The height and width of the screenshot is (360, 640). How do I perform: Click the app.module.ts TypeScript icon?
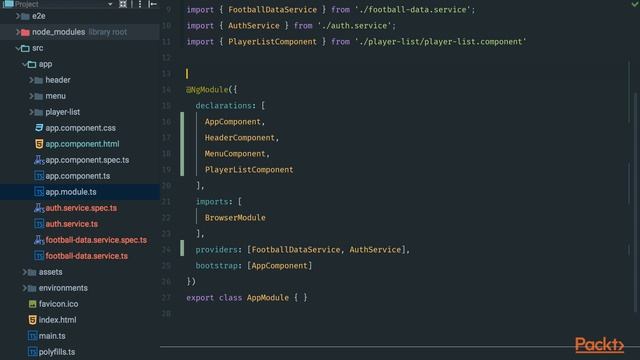(x=39, y=192)
